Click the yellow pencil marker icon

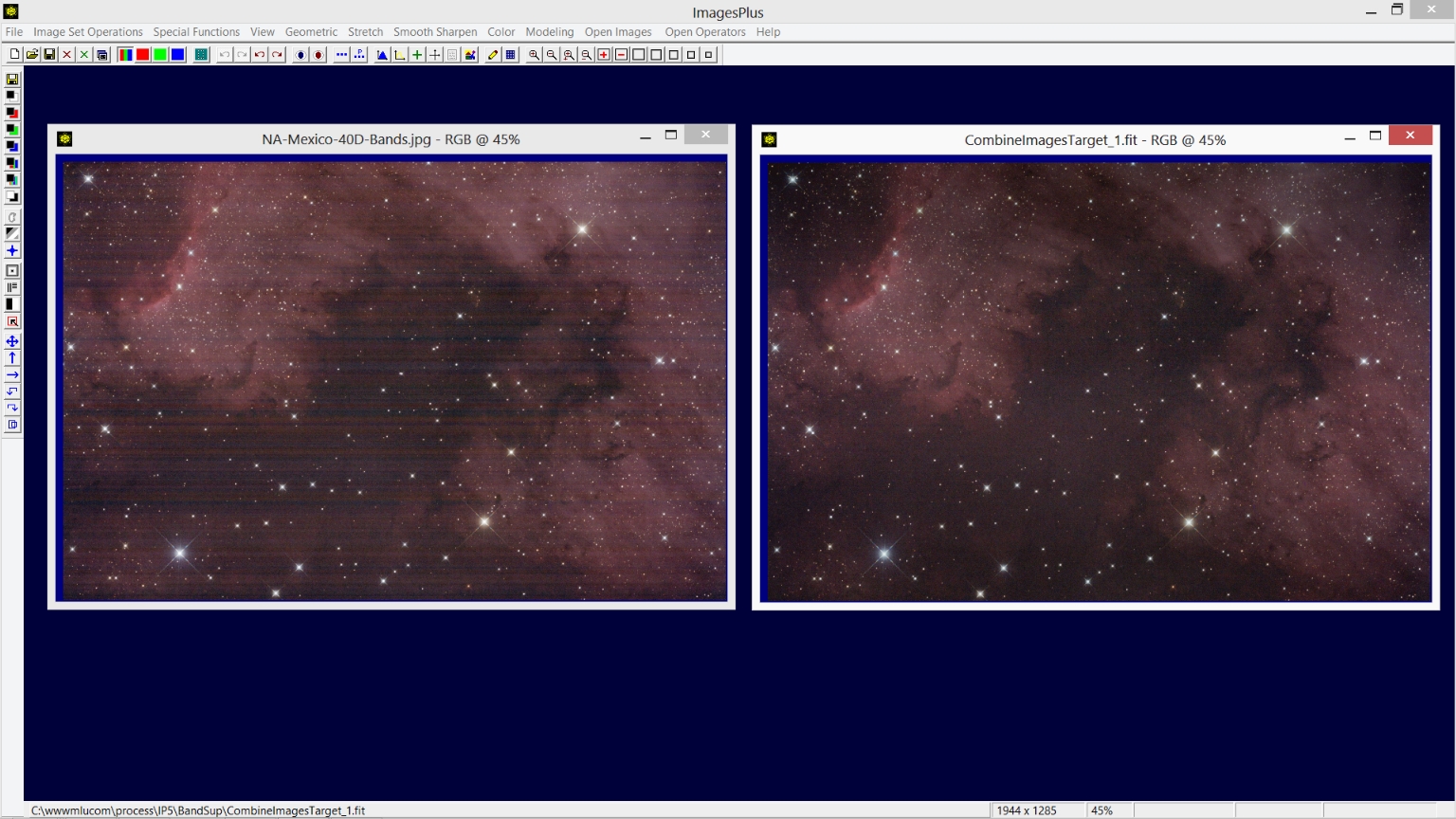493,55
